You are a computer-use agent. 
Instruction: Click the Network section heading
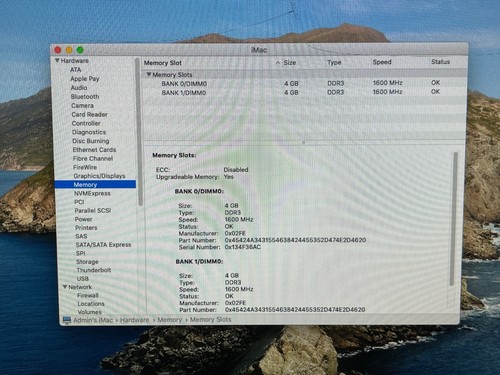pos(80,287)
